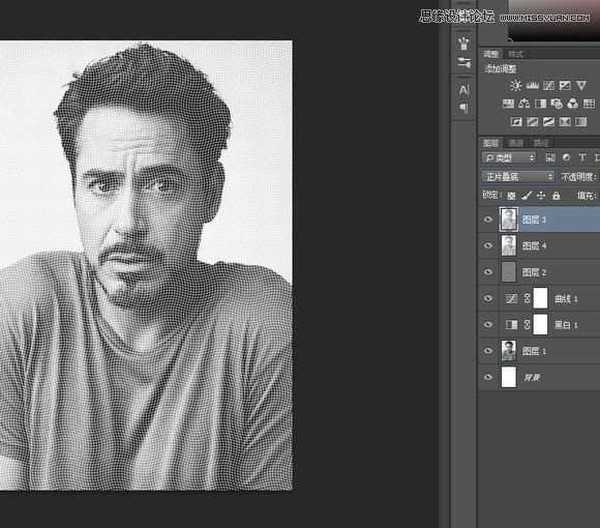
Task: Click the lock-all padlock icon
Action: [x=555, y=195]
